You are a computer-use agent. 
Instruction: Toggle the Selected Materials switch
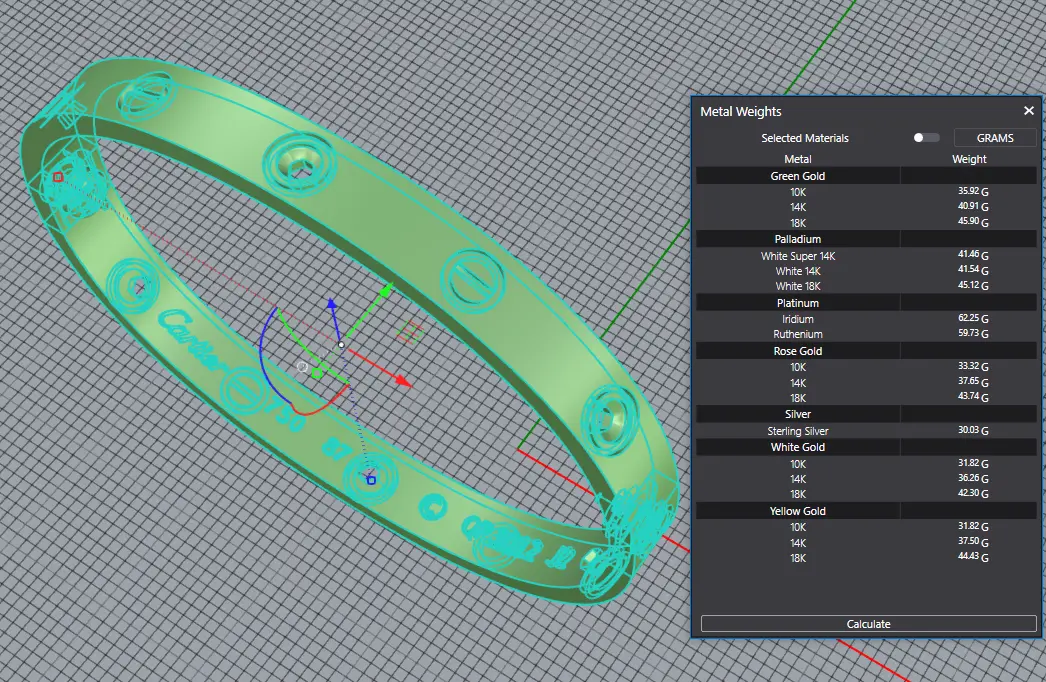coord(926,138)
